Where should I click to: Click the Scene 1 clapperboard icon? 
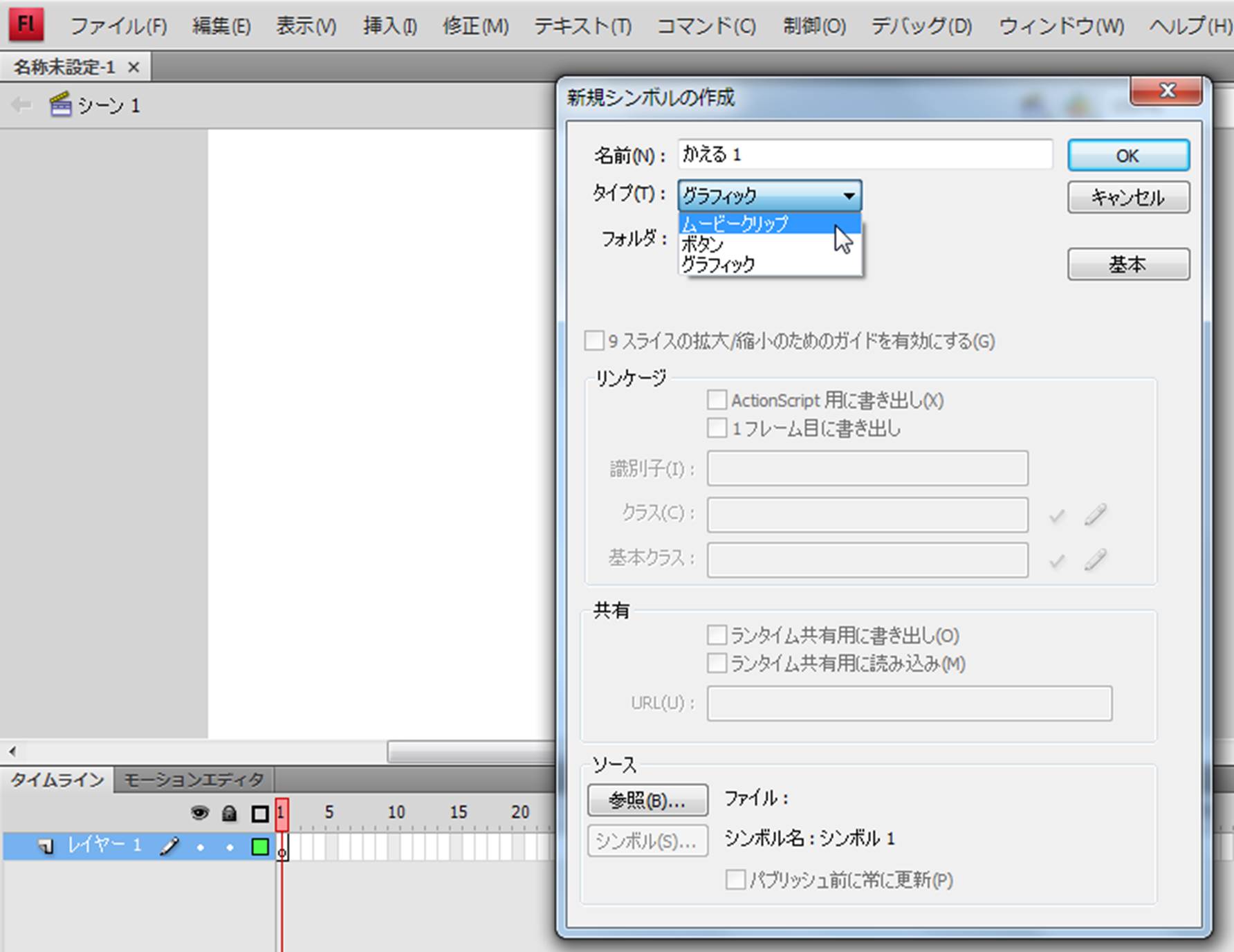pyautogui.click(x=61, y=105)
